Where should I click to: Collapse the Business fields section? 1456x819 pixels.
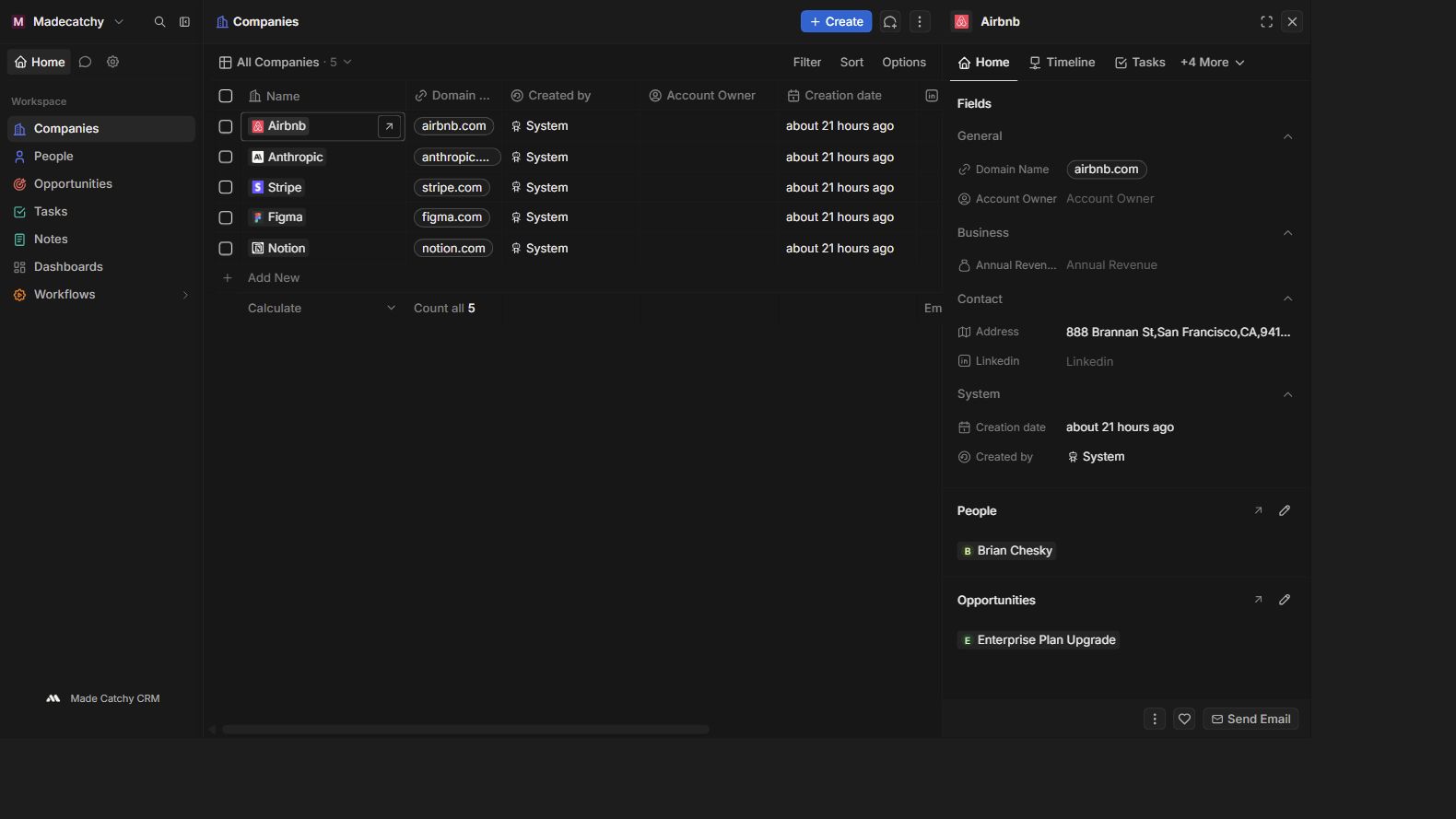pos(1288,233)
